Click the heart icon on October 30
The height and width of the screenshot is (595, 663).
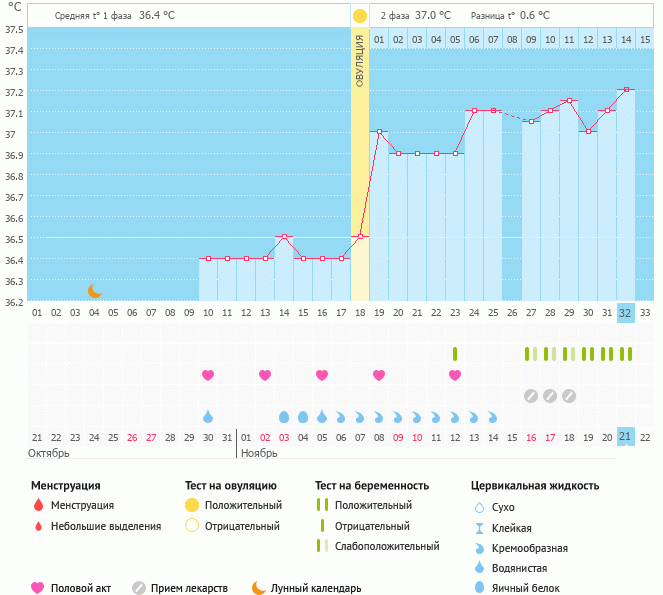(208, 375)
